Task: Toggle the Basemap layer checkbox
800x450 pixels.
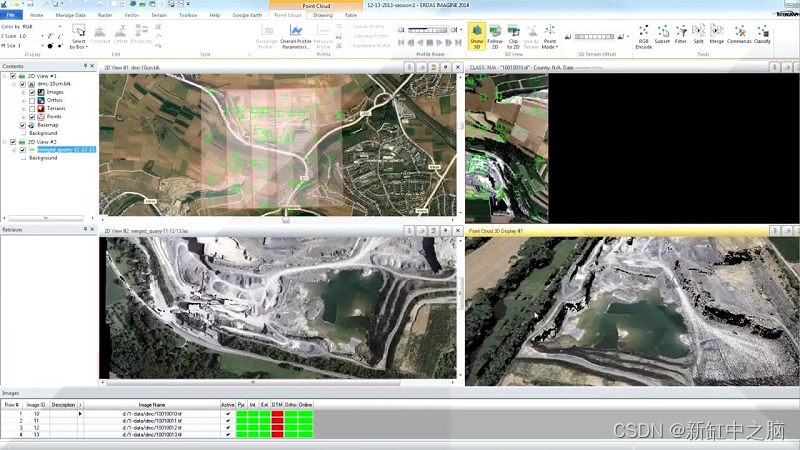Action: (22, 125)
